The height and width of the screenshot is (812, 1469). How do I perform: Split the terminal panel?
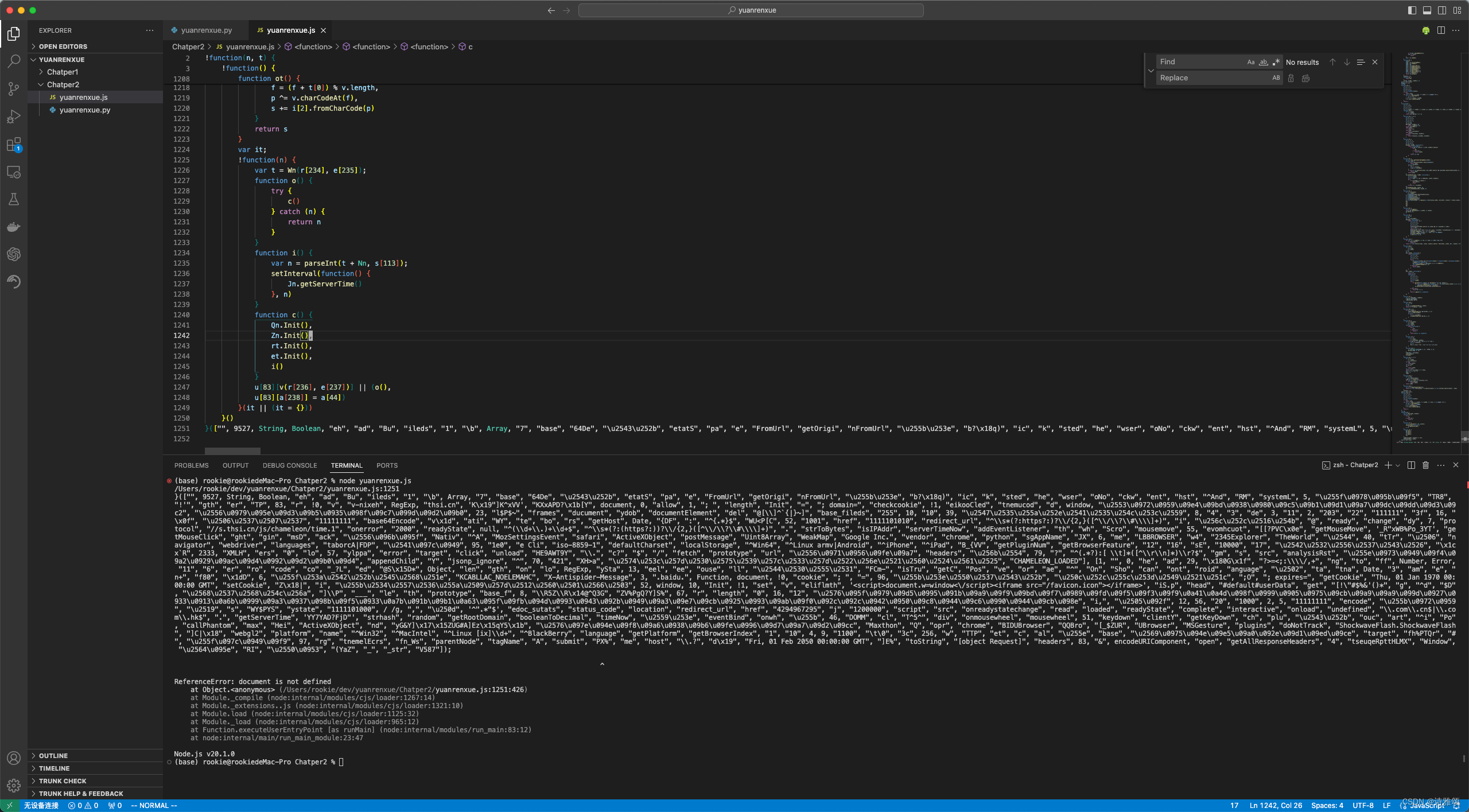click(x=1411, y=465)
